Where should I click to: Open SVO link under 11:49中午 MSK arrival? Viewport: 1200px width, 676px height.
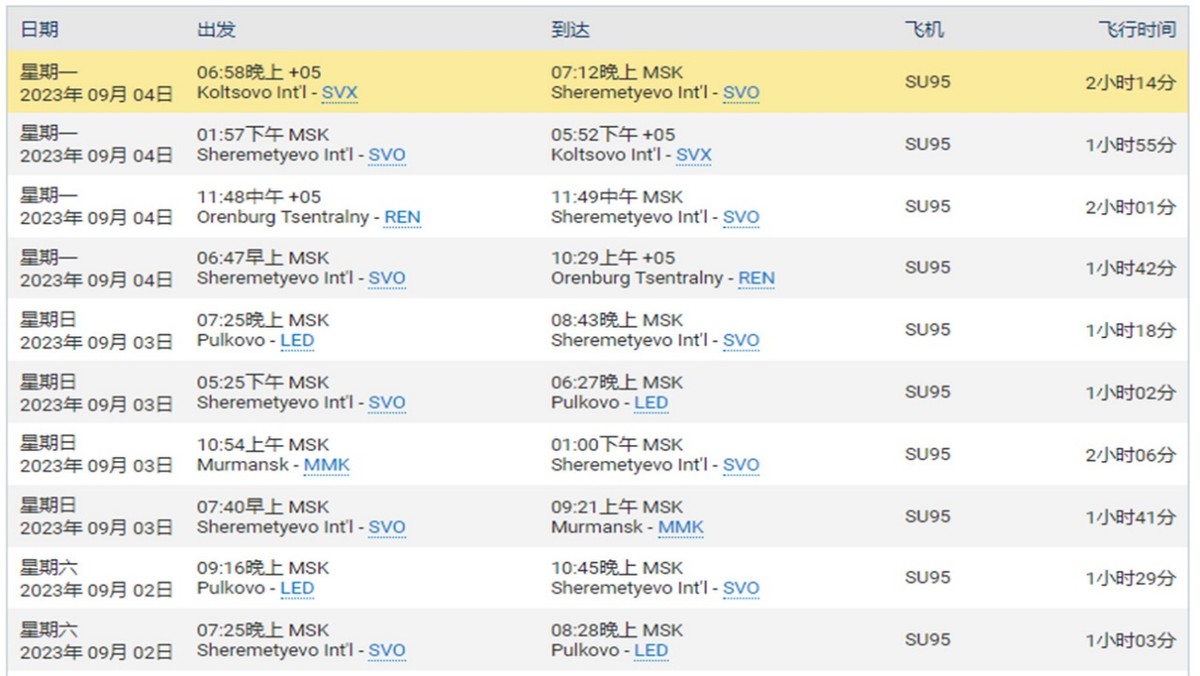click(x=741, y=217)
